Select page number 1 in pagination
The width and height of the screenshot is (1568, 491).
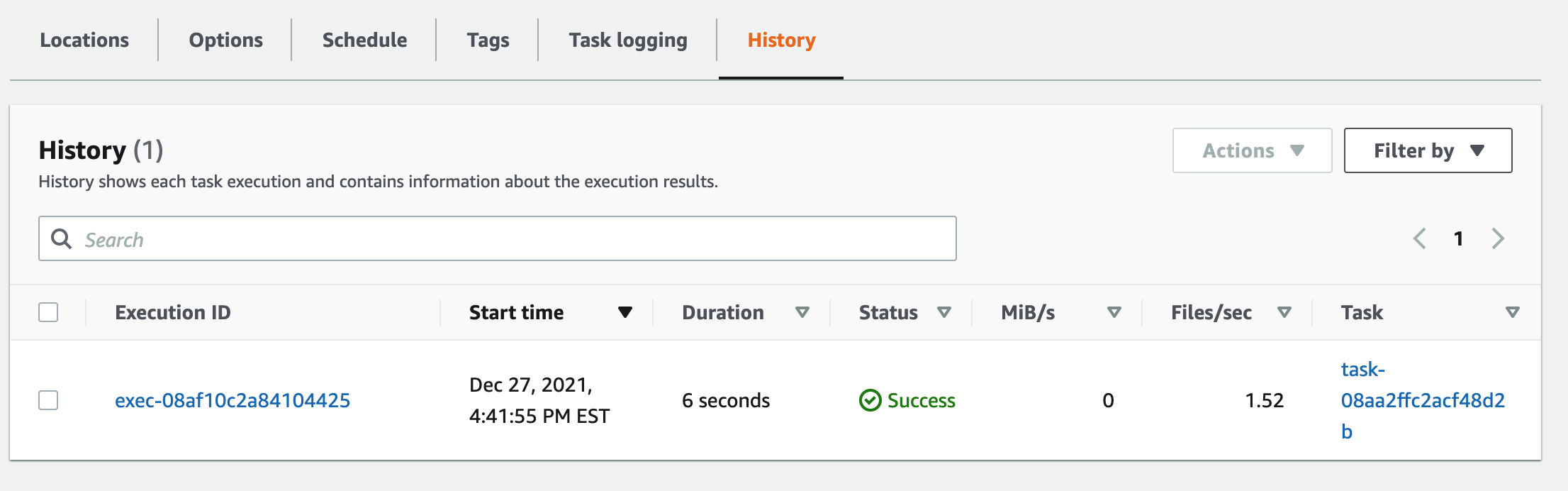(x=1458, y=238)
